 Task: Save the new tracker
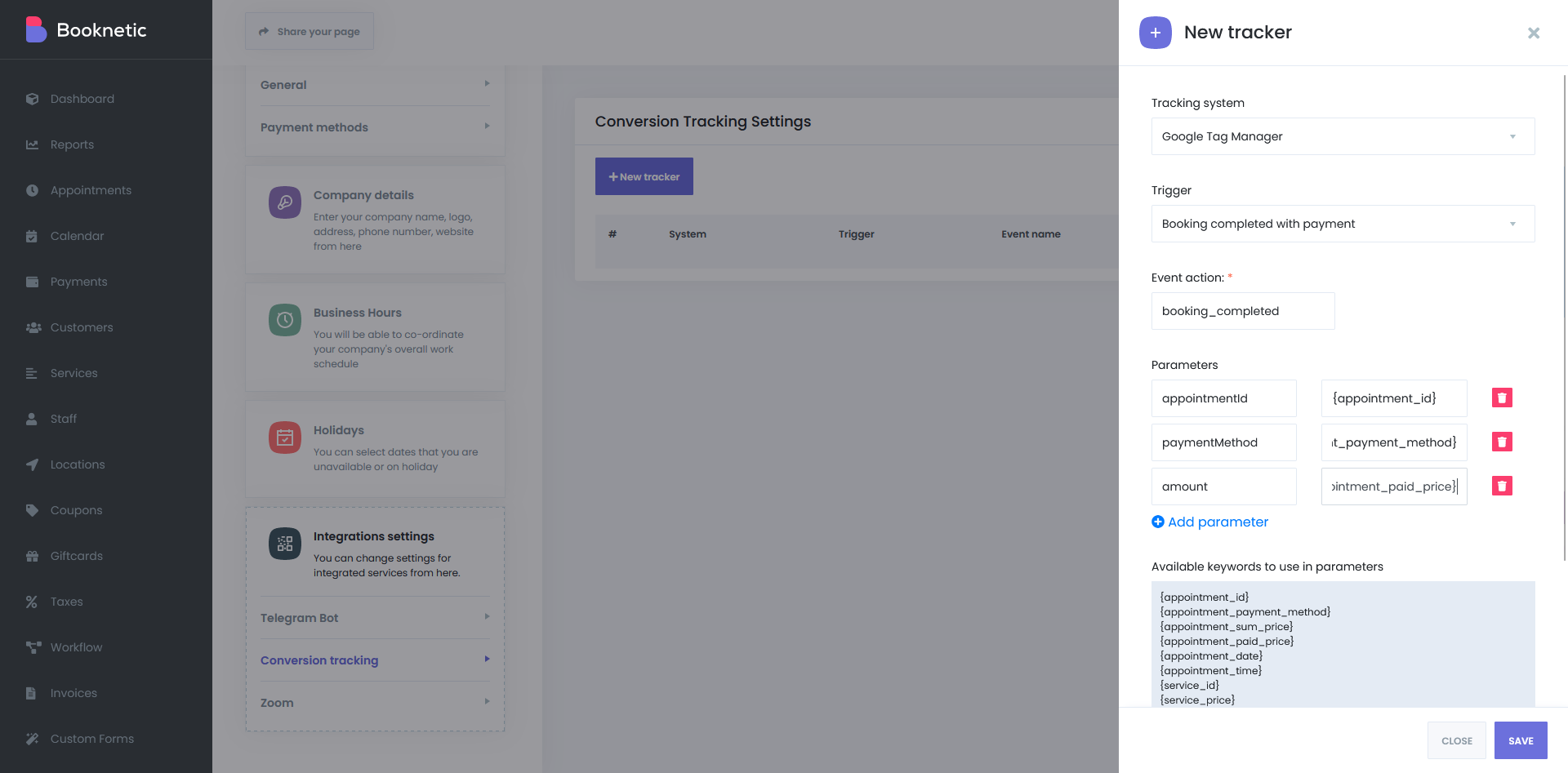[1521, 740]
